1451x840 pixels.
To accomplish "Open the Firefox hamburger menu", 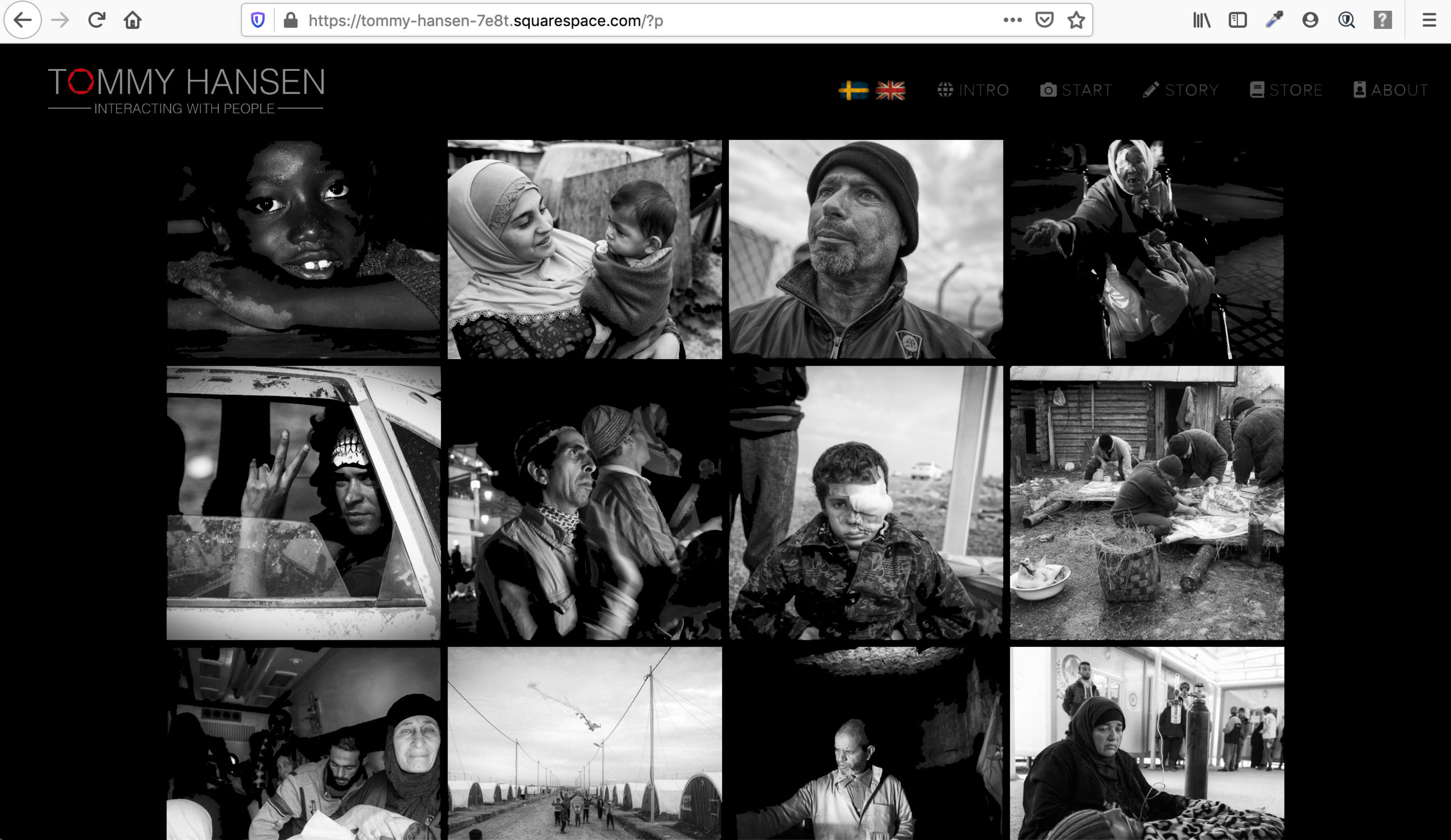I will pyautogui.click(x=1429, y=20).
